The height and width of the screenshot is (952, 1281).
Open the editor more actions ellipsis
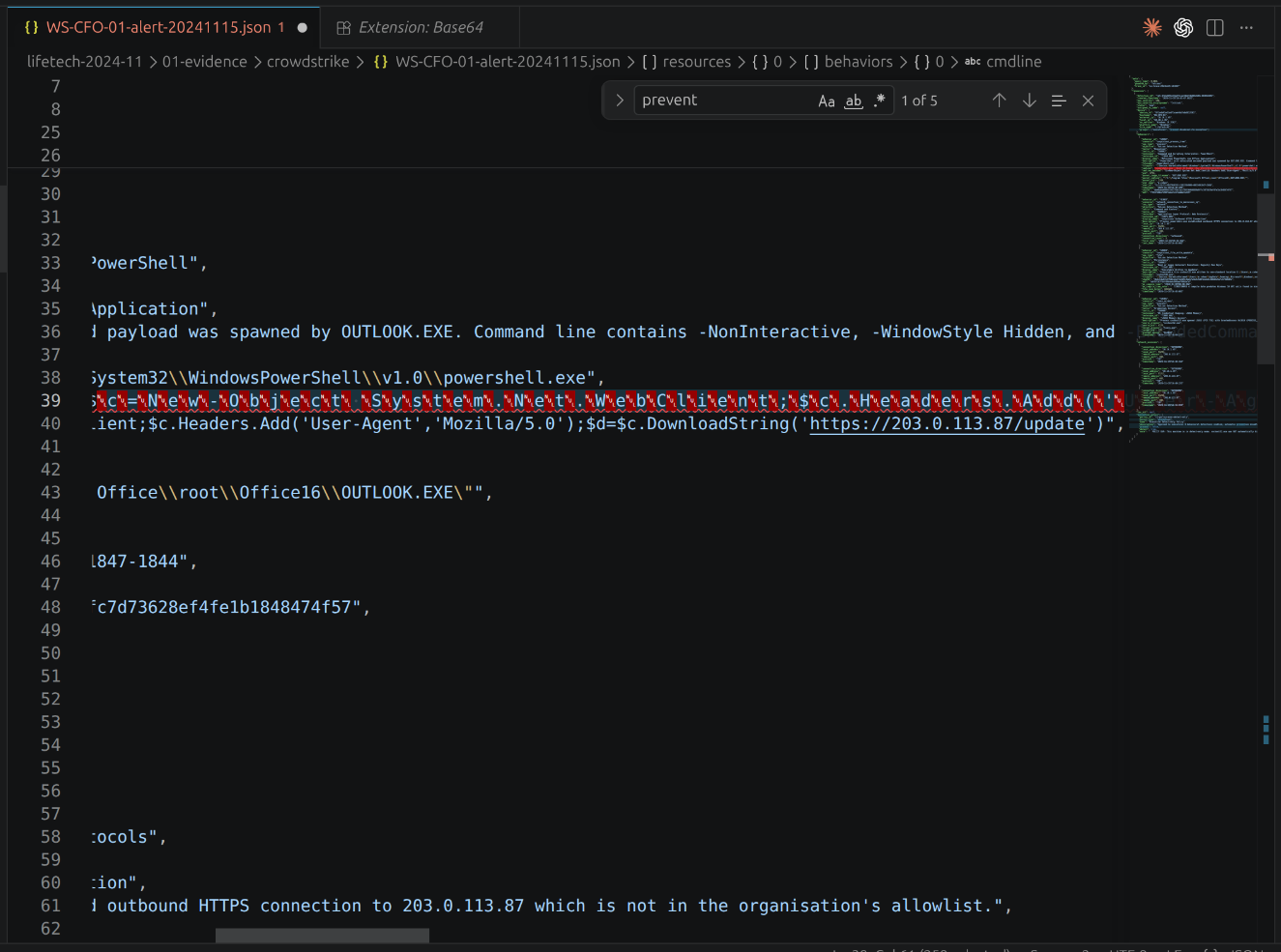1246,27
